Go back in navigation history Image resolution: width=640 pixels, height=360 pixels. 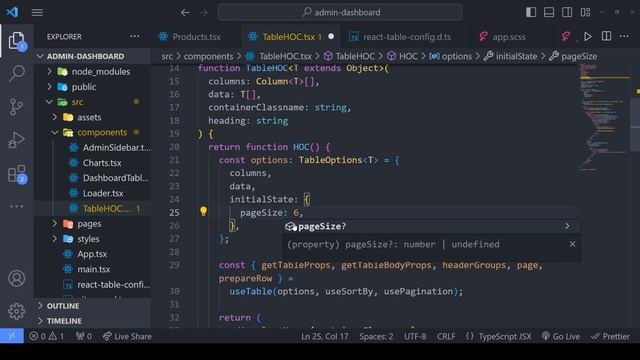coord(185,13)
